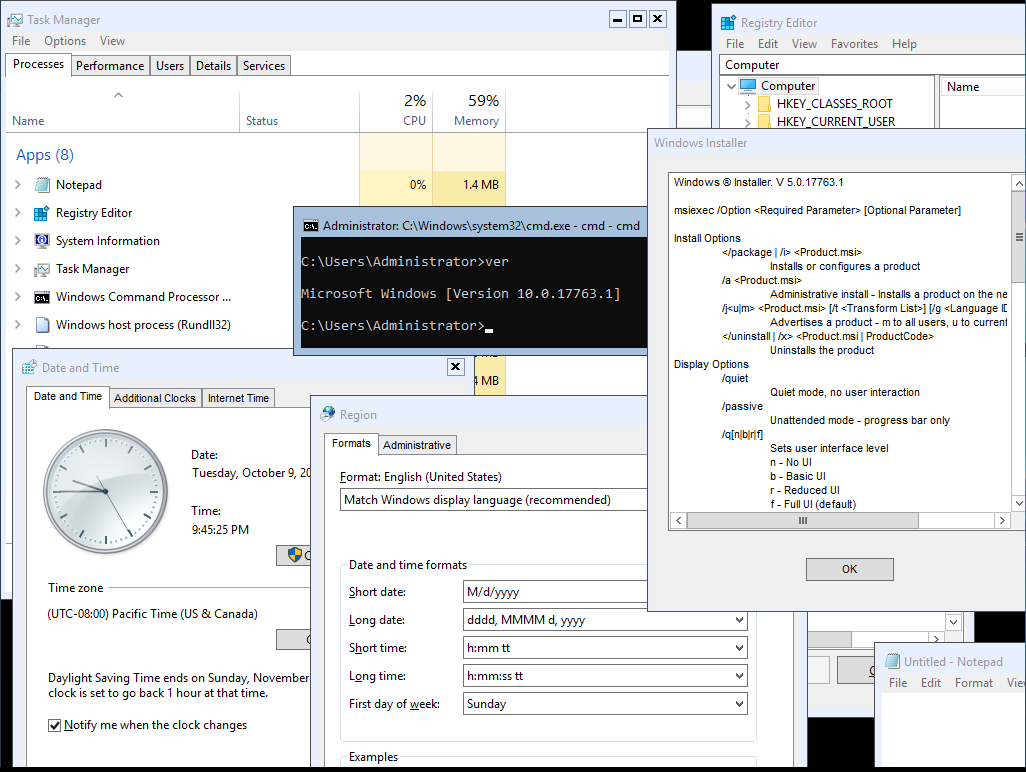Screen dimensions: 1026x772
Task: Click the Computer icon in registry tree
Action: (x=748, y=86)
